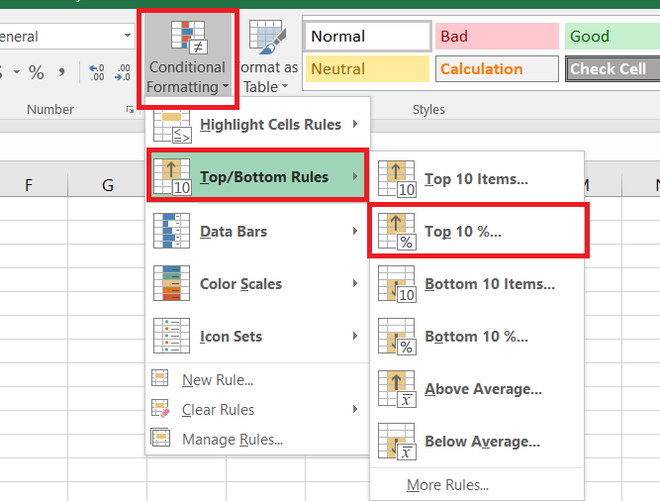The height and width of the screenshot is (501, 660).
Task: Open the accounting format dropdown arrow
Action: [x=16, y=72]
